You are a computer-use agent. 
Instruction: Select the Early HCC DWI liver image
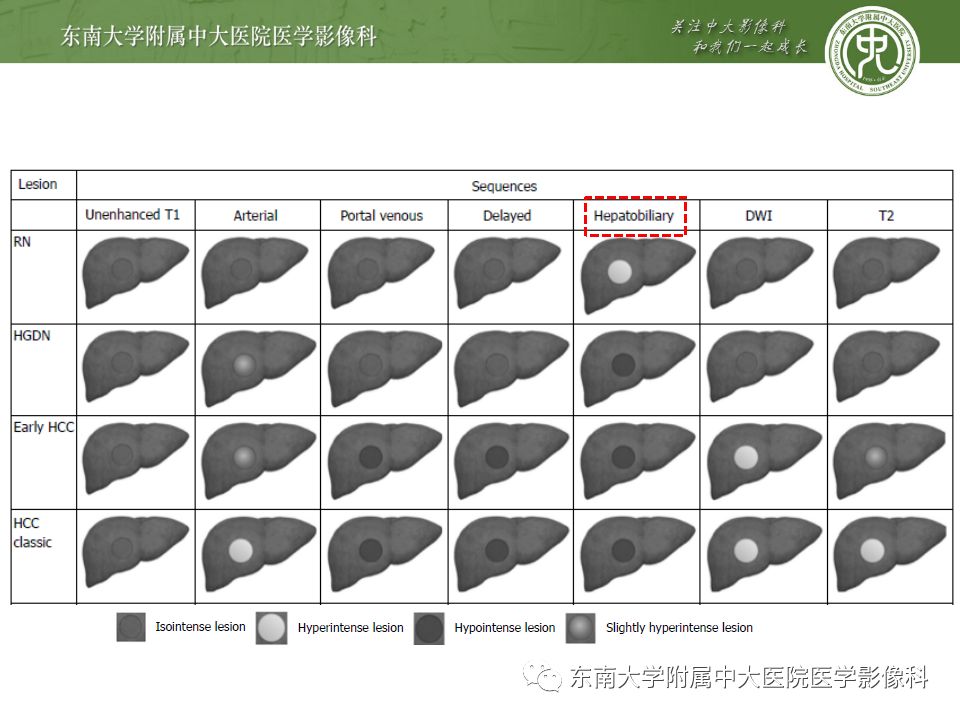[764, 461]
